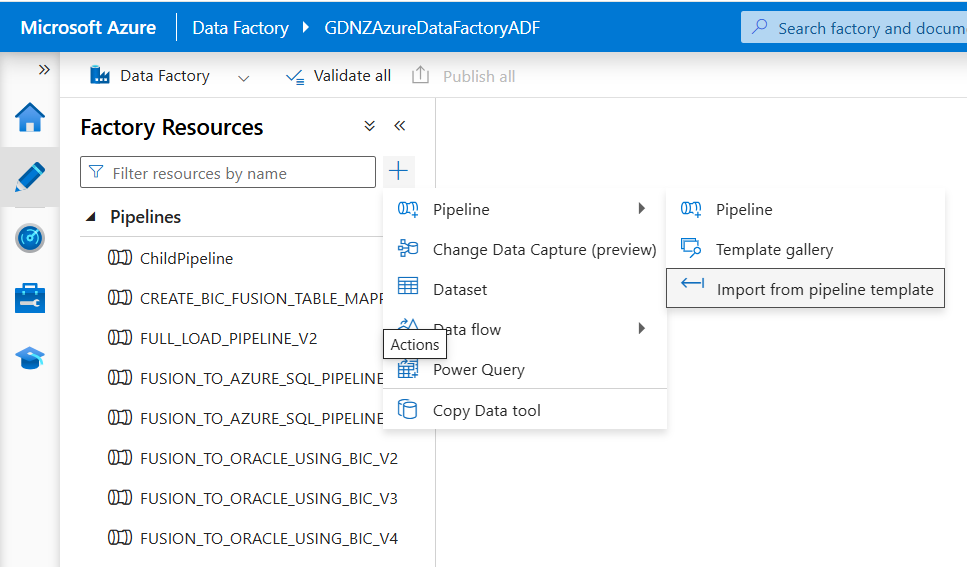
Task: Open the Data Factory dropdown arrow
Action: pos(244,78)
